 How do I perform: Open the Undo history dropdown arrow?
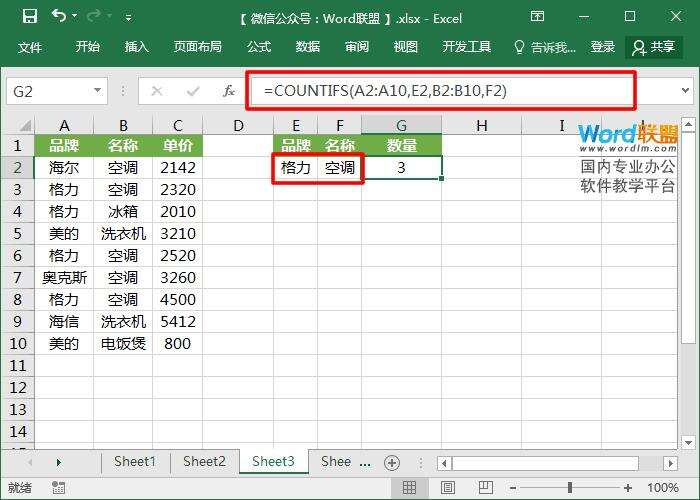pyautogui.click(x=75, y=16)
